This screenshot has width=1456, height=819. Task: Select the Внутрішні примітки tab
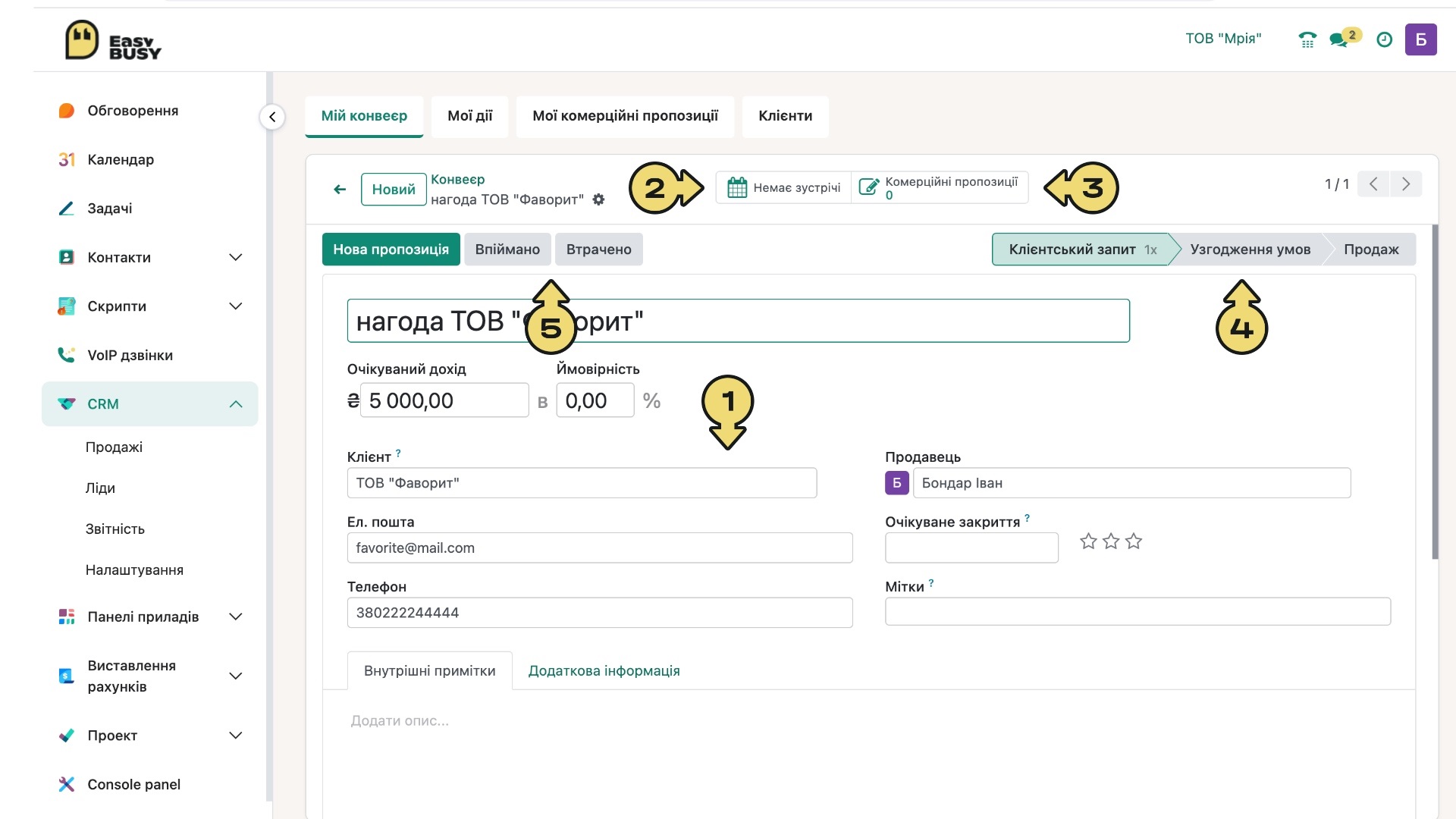tap(429, 671)
